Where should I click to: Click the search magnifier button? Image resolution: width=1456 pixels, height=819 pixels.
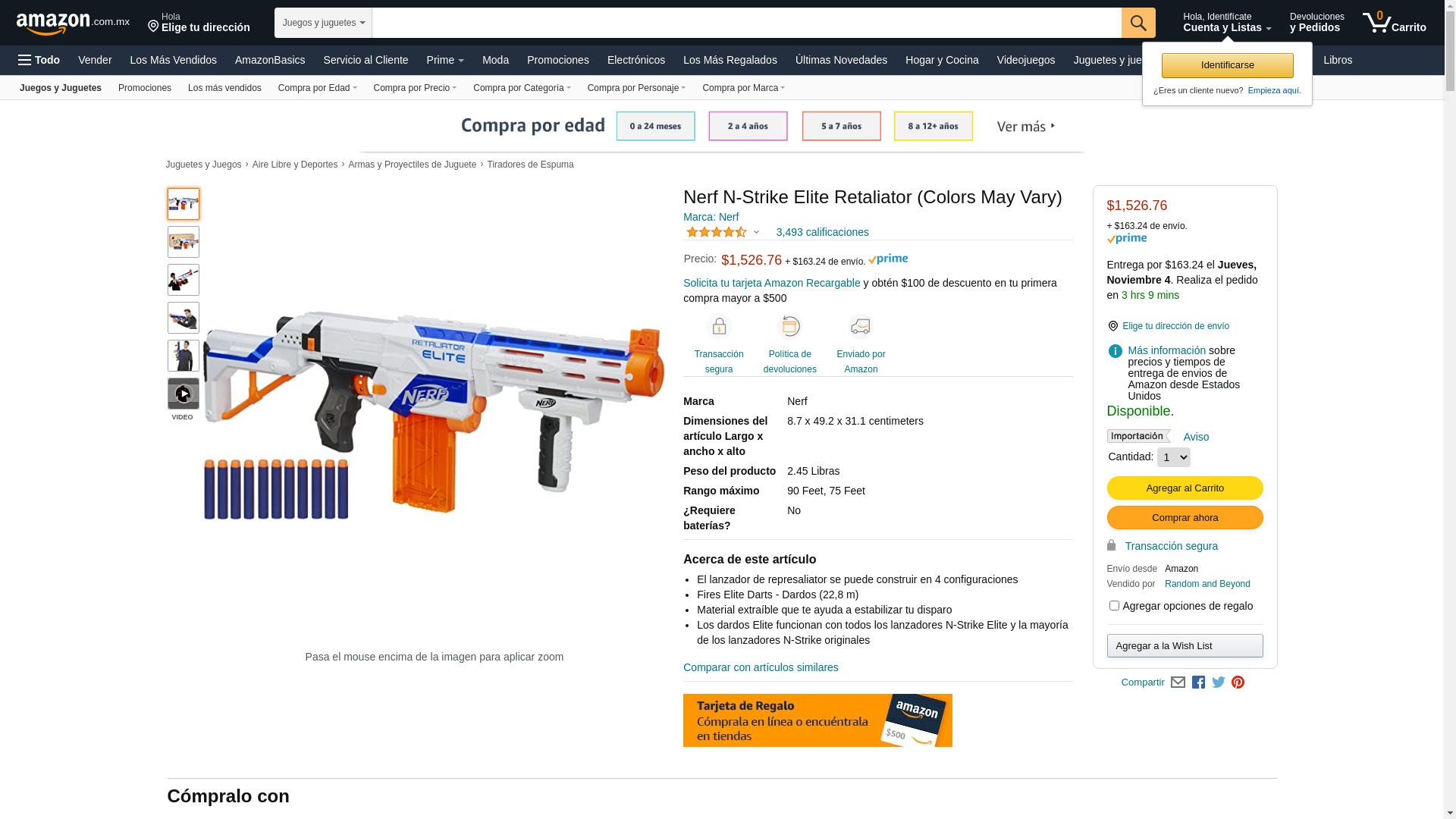coord(1138,23)
